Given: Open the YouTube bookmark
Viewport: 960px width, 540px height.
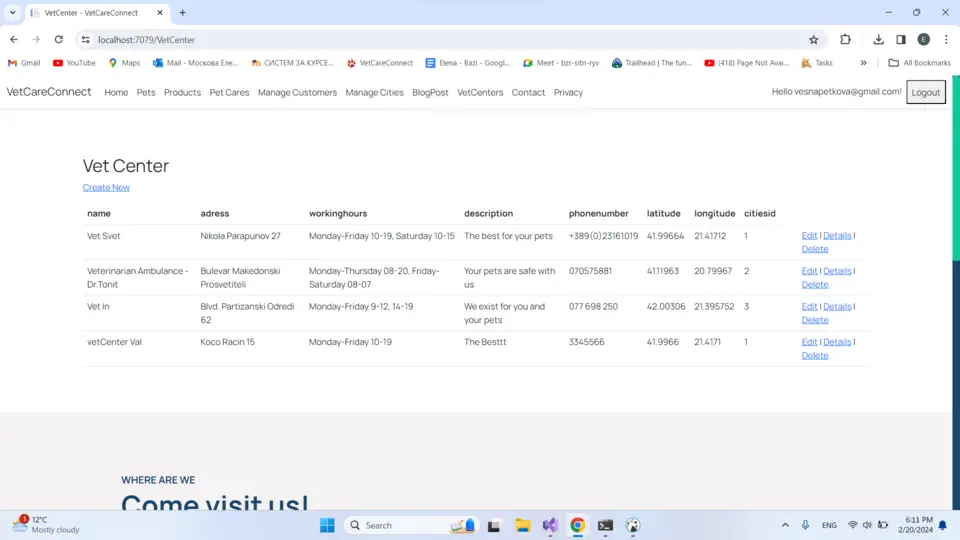Looking at the screenshot, I should click(74, 63).
